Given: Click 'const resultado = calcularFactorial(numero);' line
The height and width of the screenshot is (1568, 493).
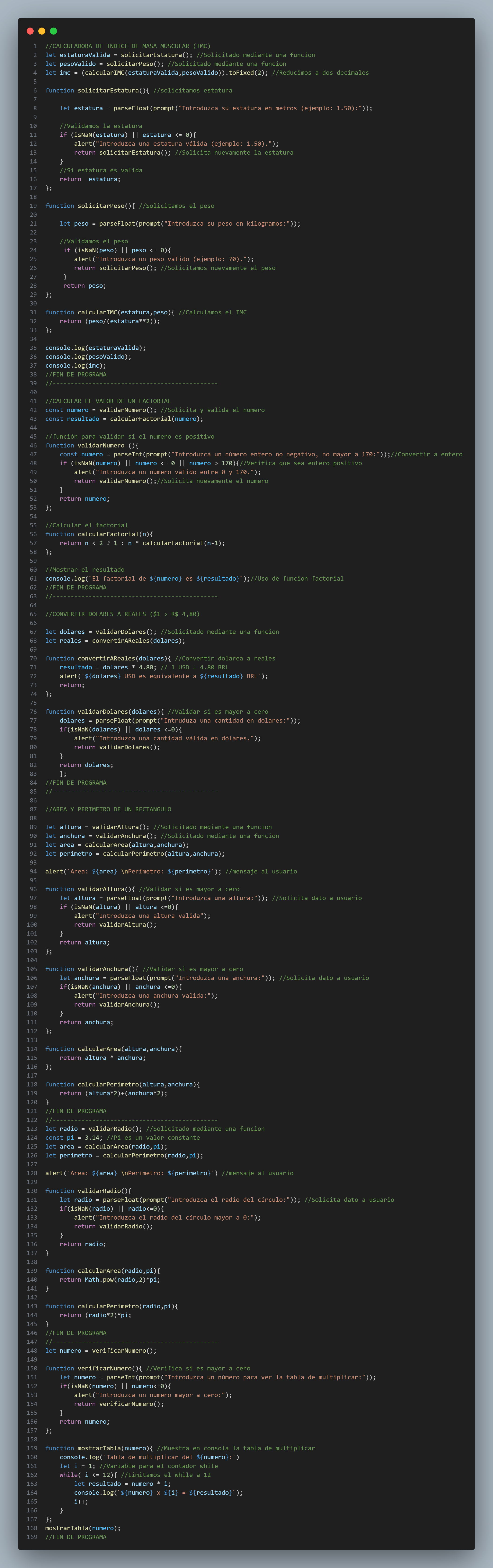Looking at the screenshot, I should coord(124,419).
